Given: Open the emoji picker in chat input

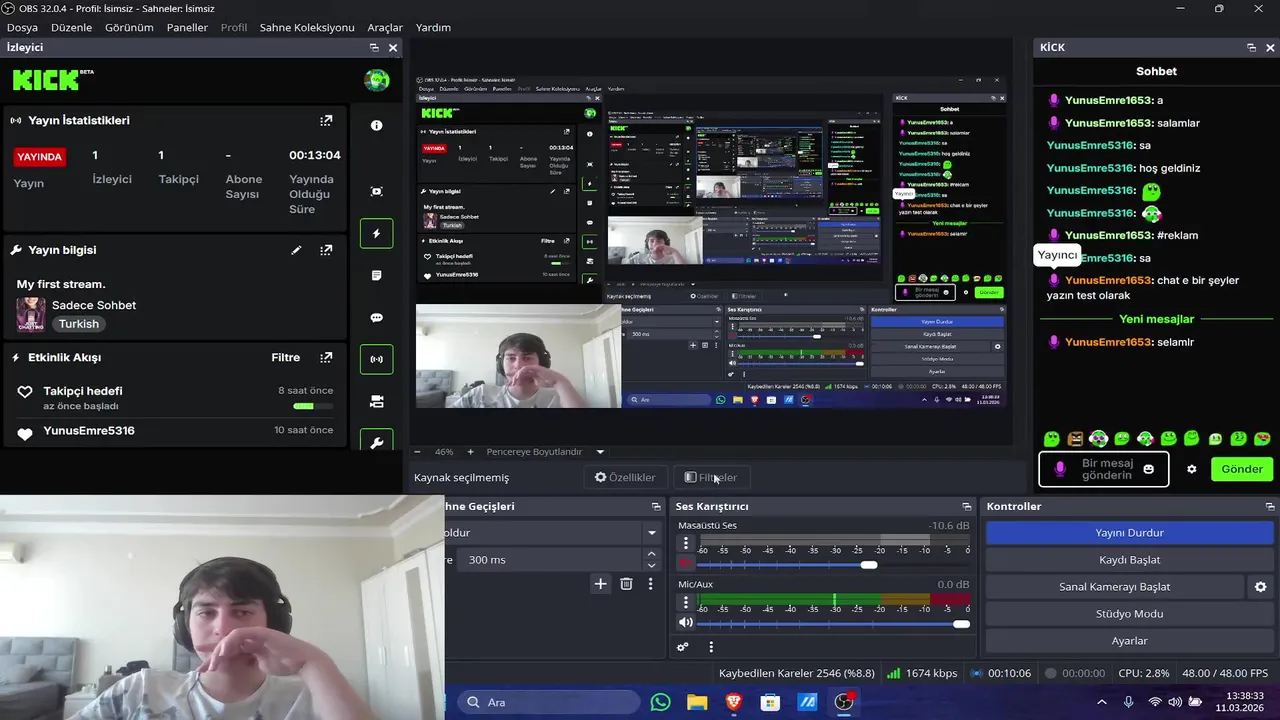Looking at the screenshot, I should coord(1148,469).
